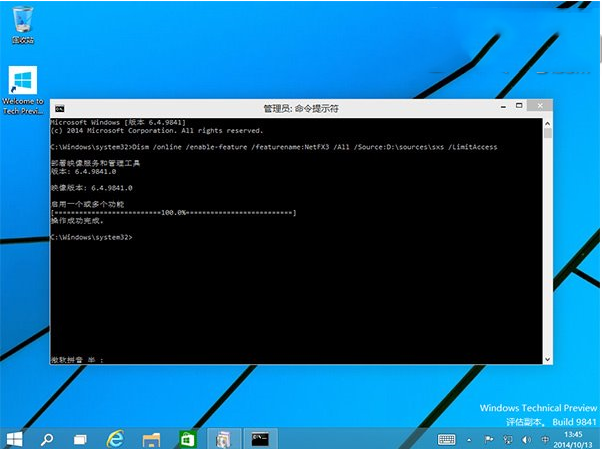The height and width of the screenshot is (449, 602).
Task: Click the console scrollbar up arrow
Action: pyautogui.click(x=547, y=123)
